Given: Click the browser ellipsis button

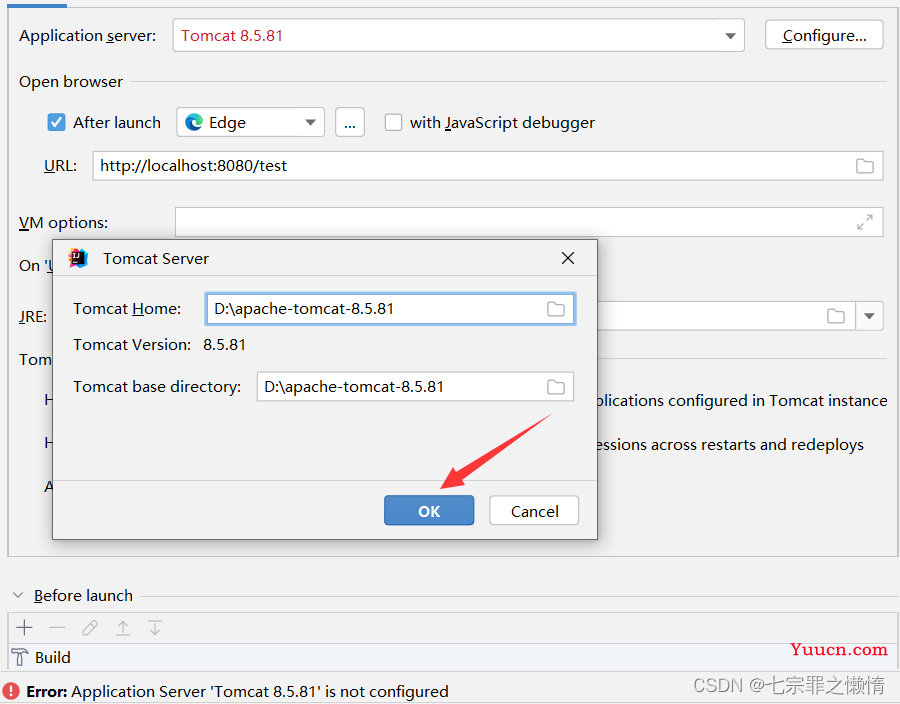Looking at the screenshot, I should [x=350, y=122].
